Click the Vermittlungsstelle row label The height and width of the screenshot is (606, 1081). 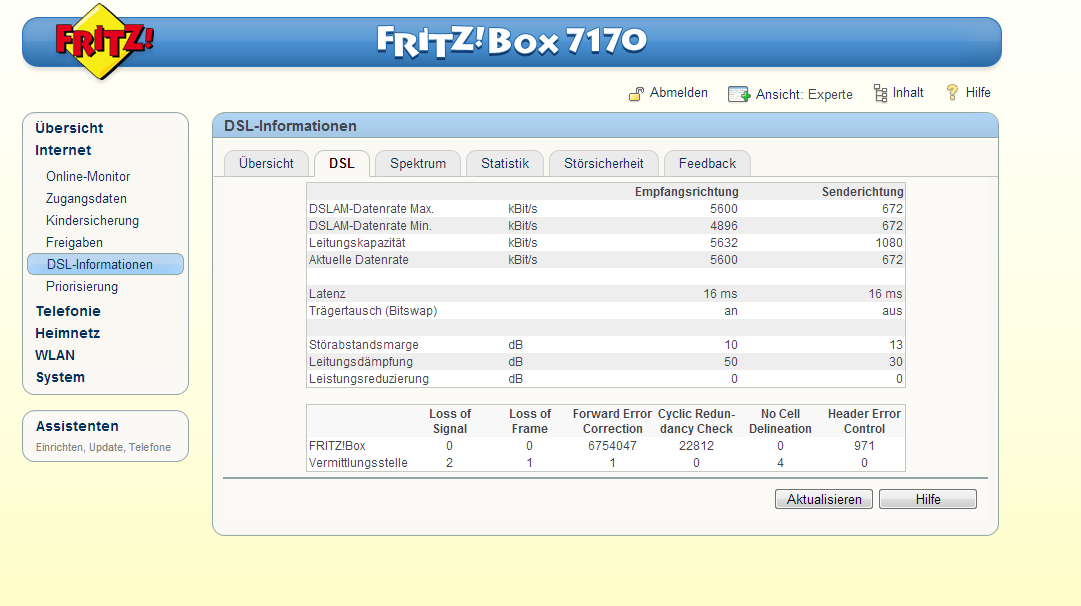(x=358, y=463)
